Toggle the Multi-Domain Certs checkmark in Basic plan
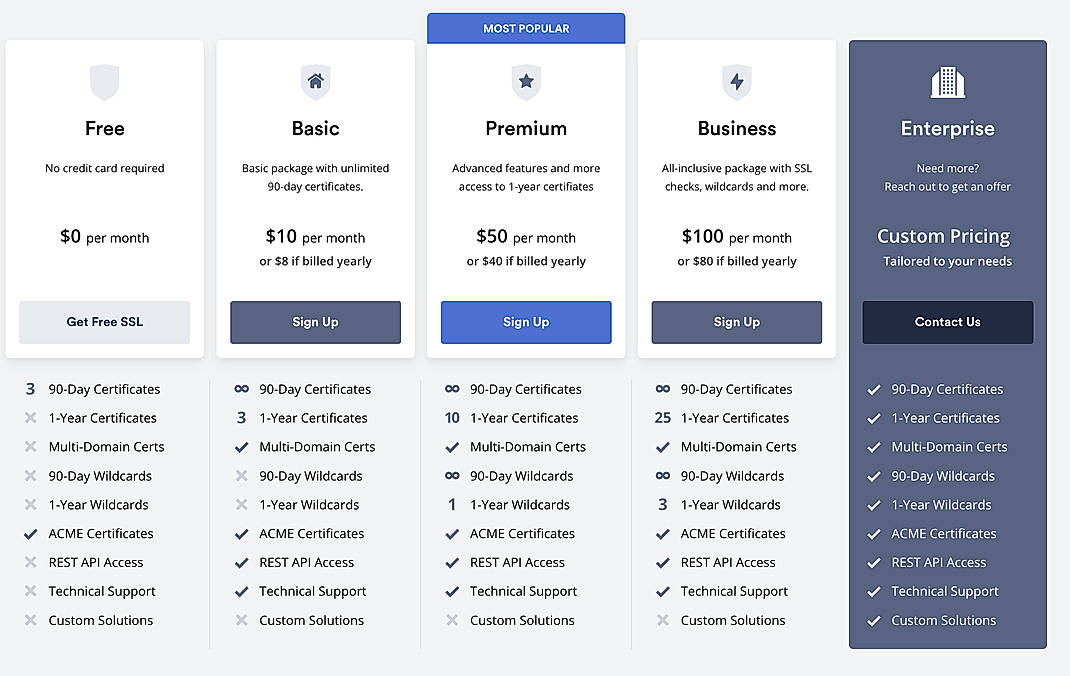1070x676 pixels. (x=241, y=447)
